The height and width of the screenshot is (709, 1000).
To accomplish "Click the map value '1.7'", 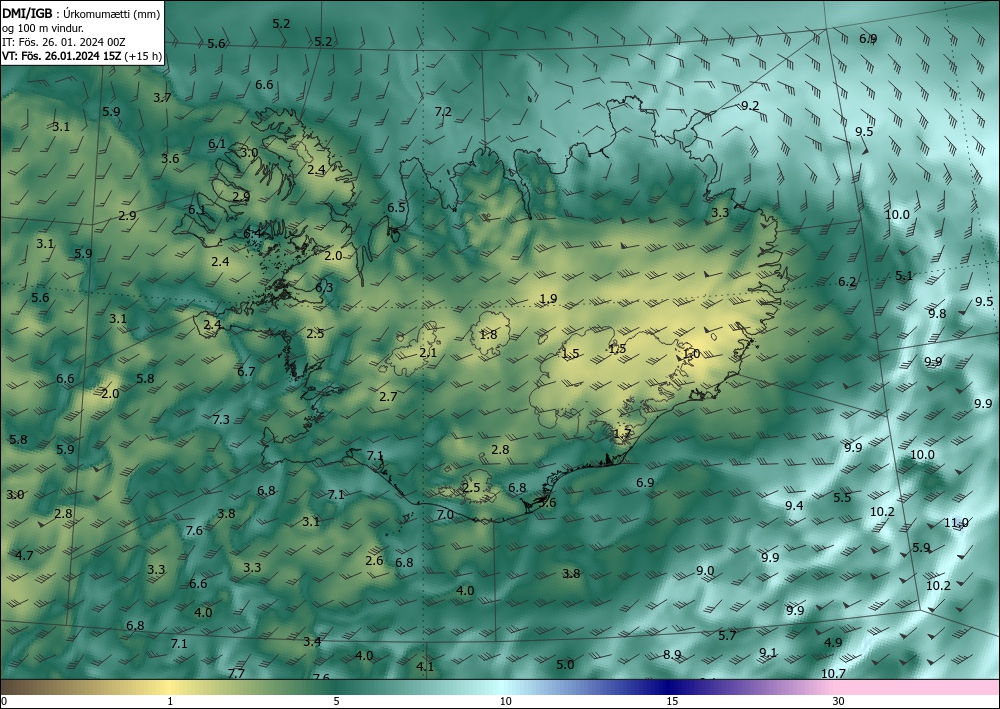I will point(622,434).
